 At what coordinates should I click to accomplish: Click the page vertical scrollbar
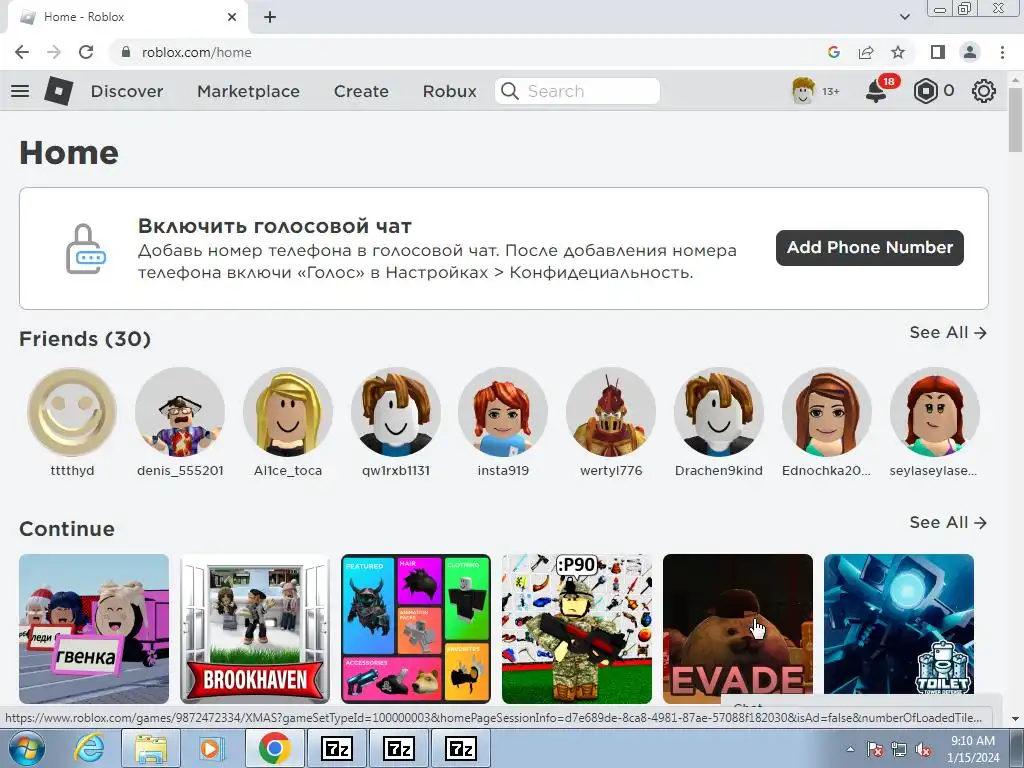tap(1016, 119)
